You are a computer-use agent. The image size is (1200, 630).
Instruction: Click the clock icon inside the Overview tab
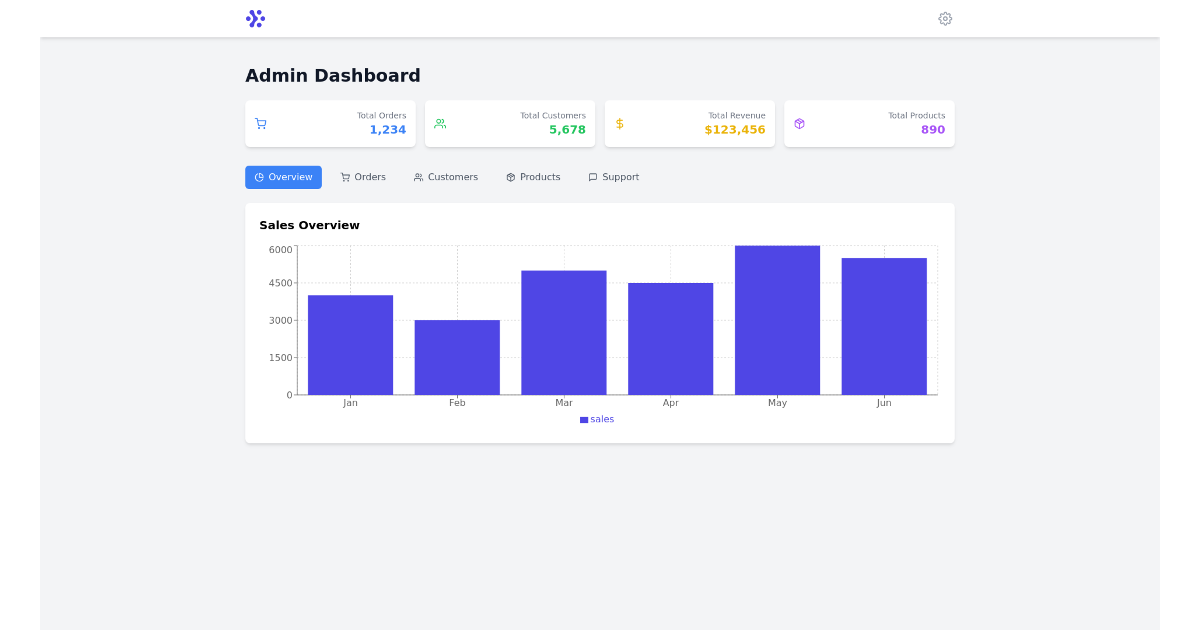(x=259, y=177)
